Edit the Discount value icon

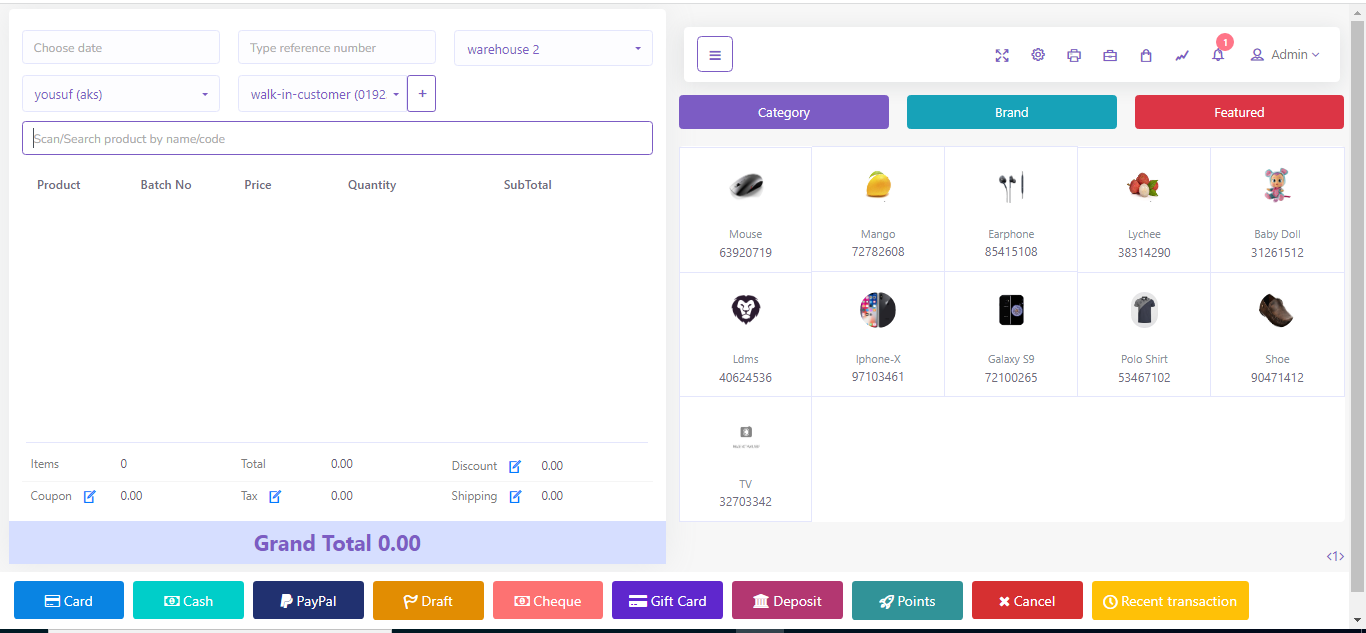tap(515, 466)
